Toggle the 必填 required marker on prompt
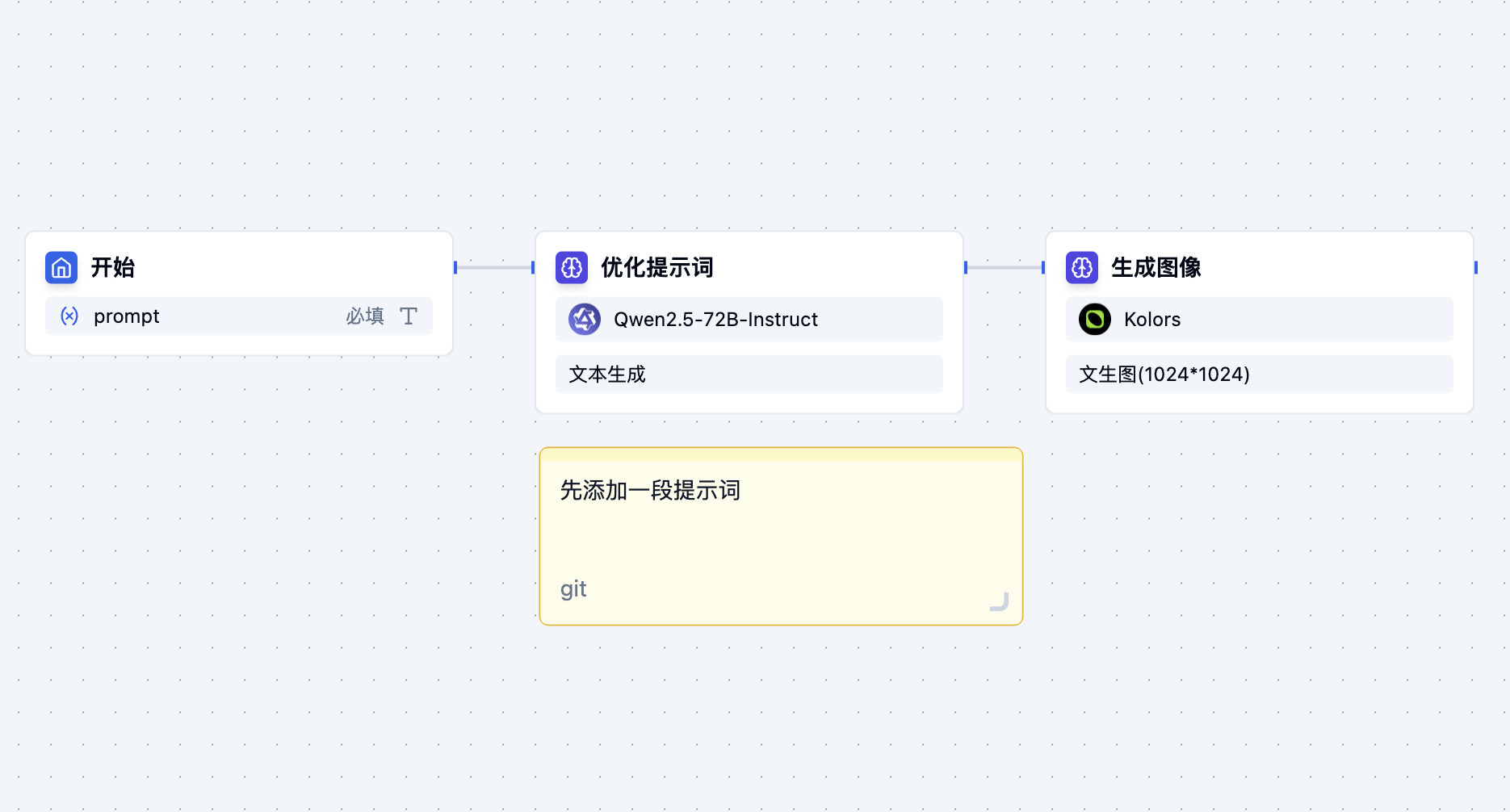Screen dimensions: 1510x812 click(x=364, y=316)
